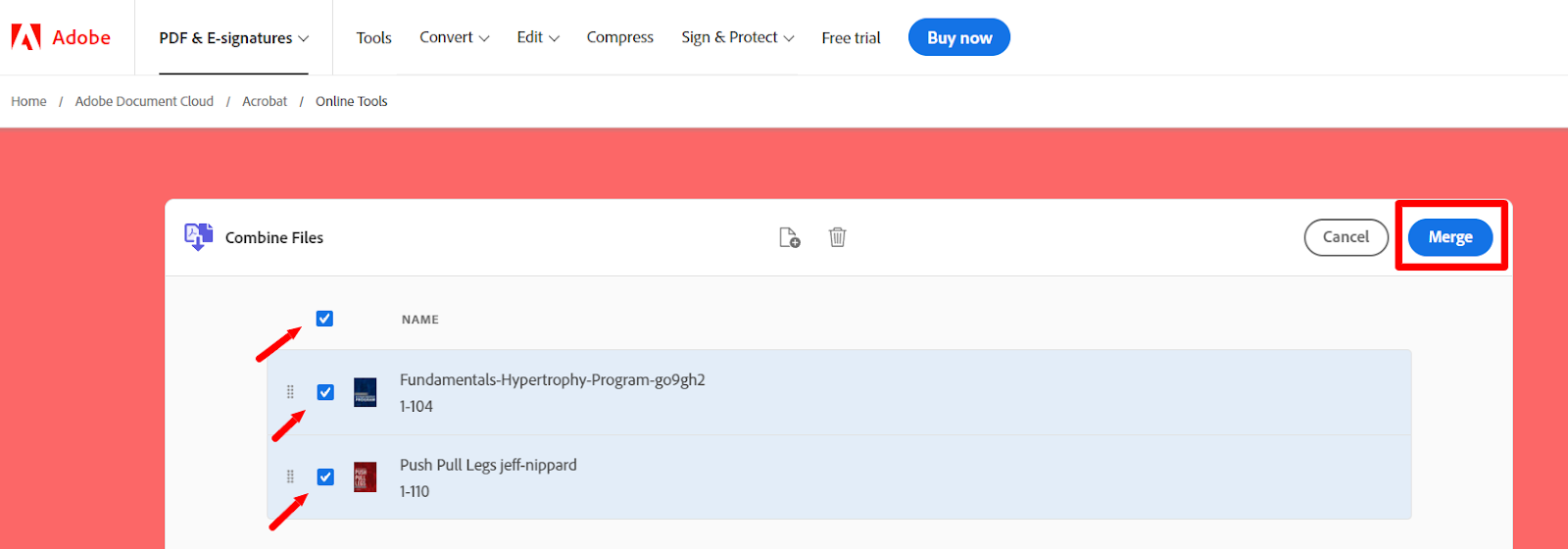This screenshot has width=1568, height=549.
Task: Uncheck the Fundamentals-Hypertrophy-Program file checkbox
Action: tap(325, 392)
